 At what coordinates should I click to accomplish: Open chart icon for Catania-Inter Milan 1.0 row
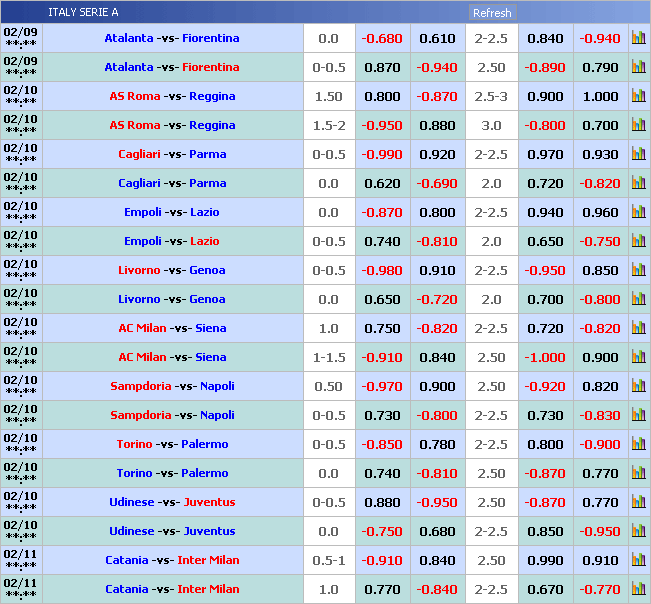(x=638, y=590)
